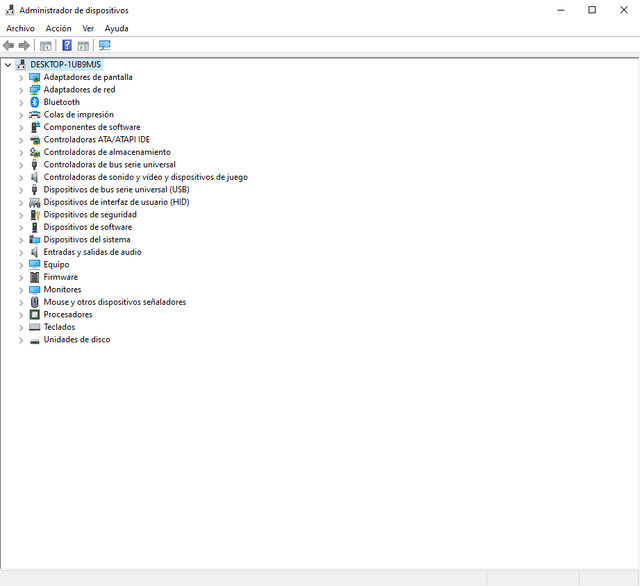Click the Colas de impresión printer icon
The image size is (640, 586).
pos(35,115)
